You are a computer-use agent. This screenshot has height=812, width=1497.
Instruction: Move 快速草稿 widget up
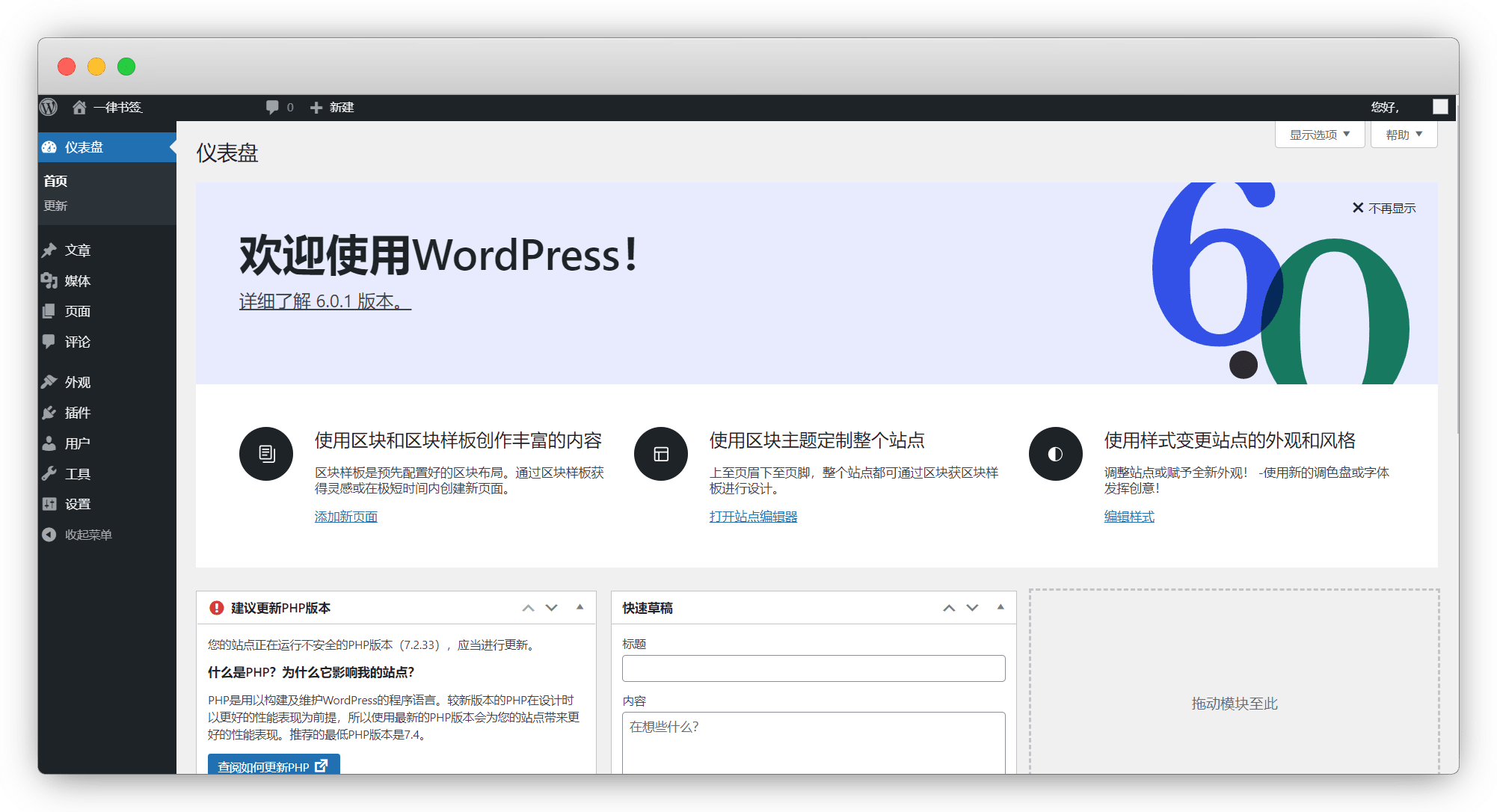949,608
